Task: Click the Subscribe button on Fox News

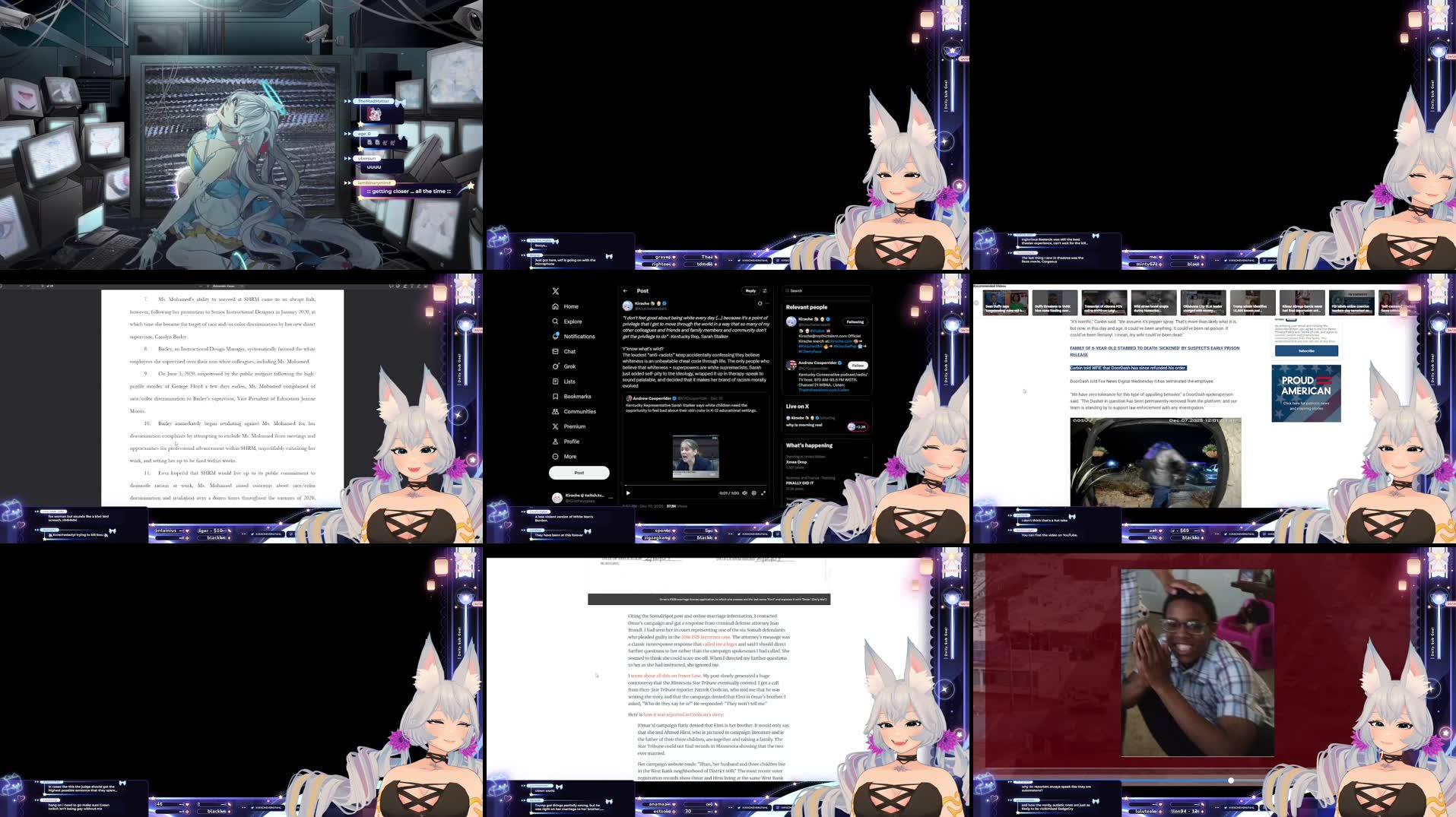Action: (1306, 351)
